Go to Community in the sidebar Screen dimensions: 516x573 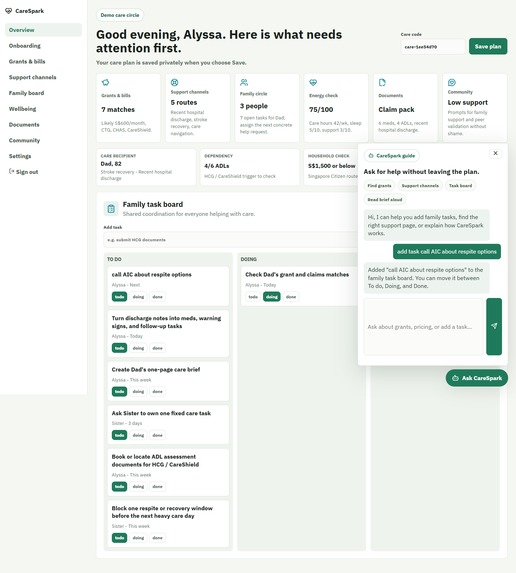[43, 140]
